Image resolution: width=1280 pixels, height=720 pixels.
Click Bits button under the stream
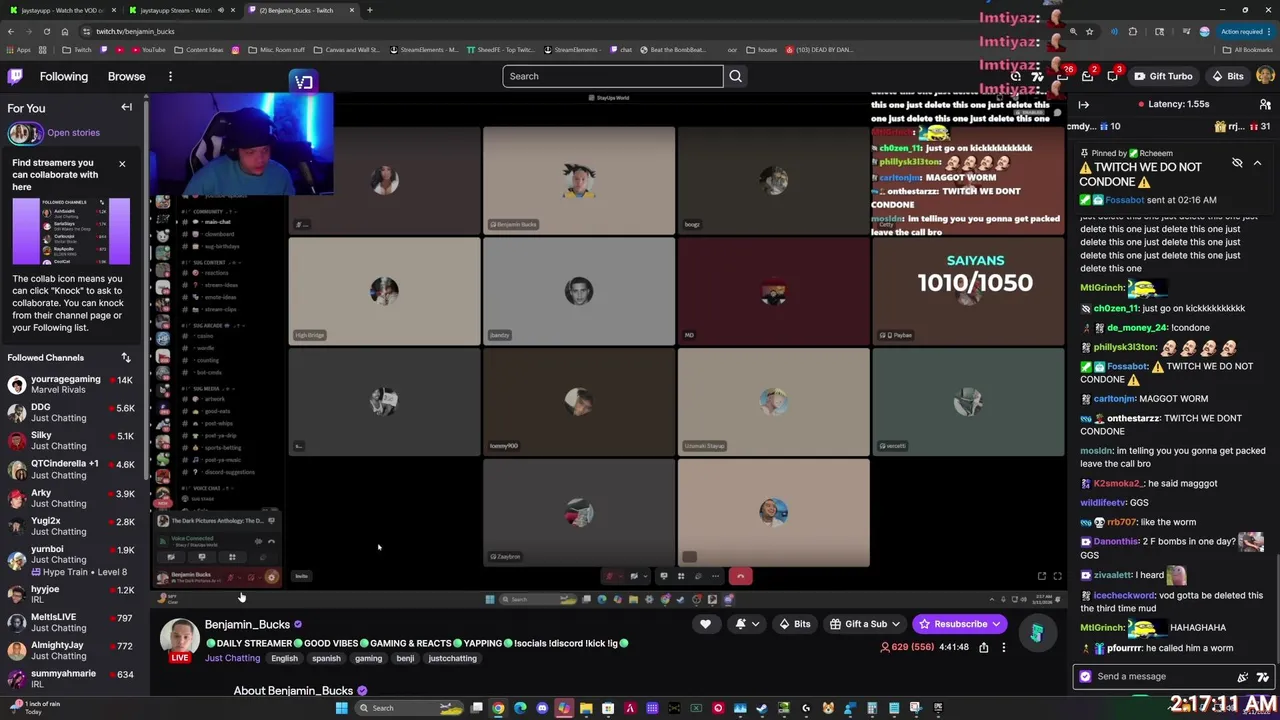coord(794,624)
